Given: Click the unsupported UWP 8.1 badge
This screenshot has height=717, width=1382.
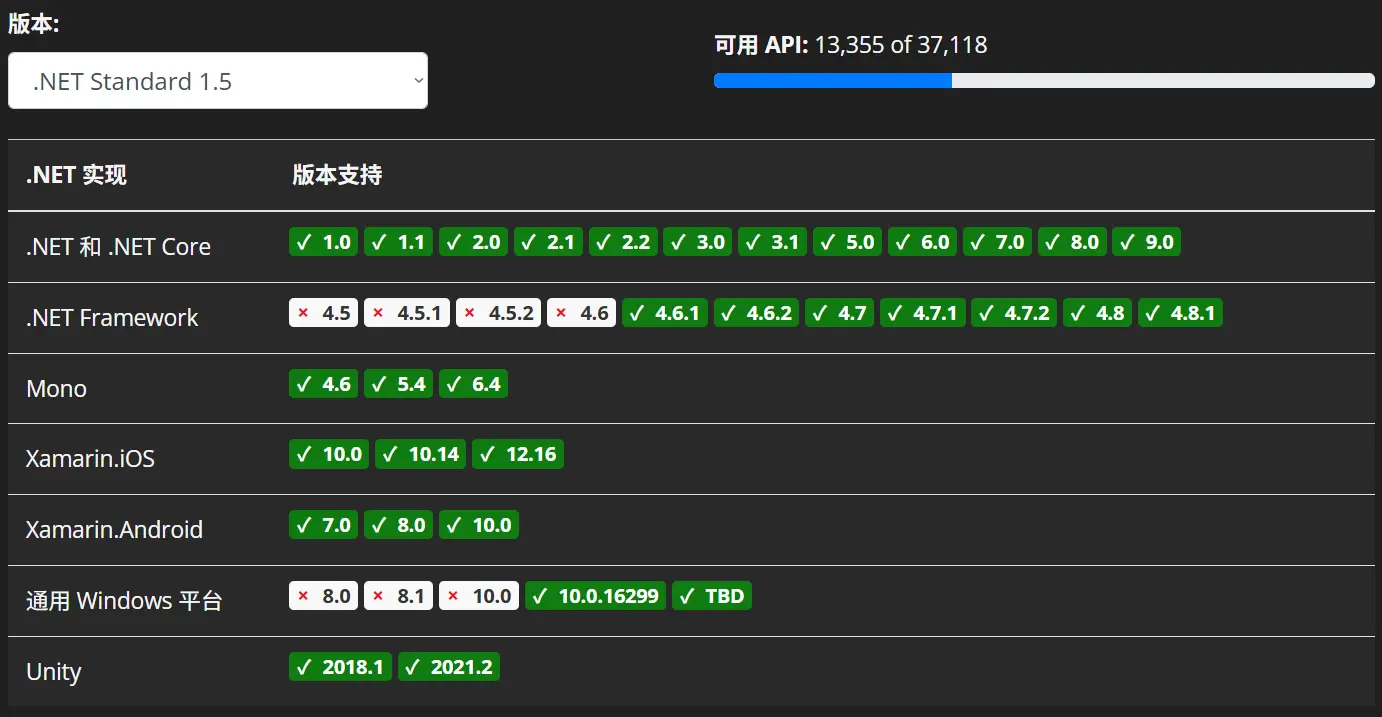Looking at the screenshot, I should click(398, 596).
